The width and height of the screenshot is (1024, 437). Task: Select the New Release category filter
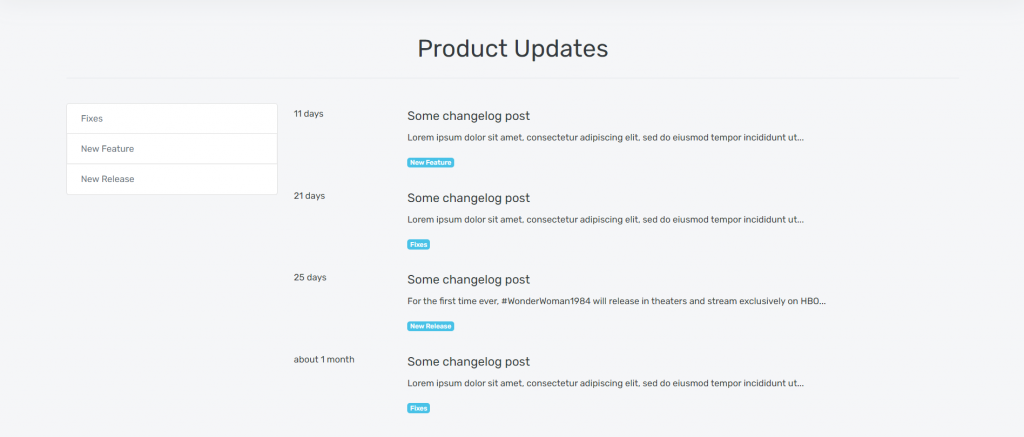(172, 179)
